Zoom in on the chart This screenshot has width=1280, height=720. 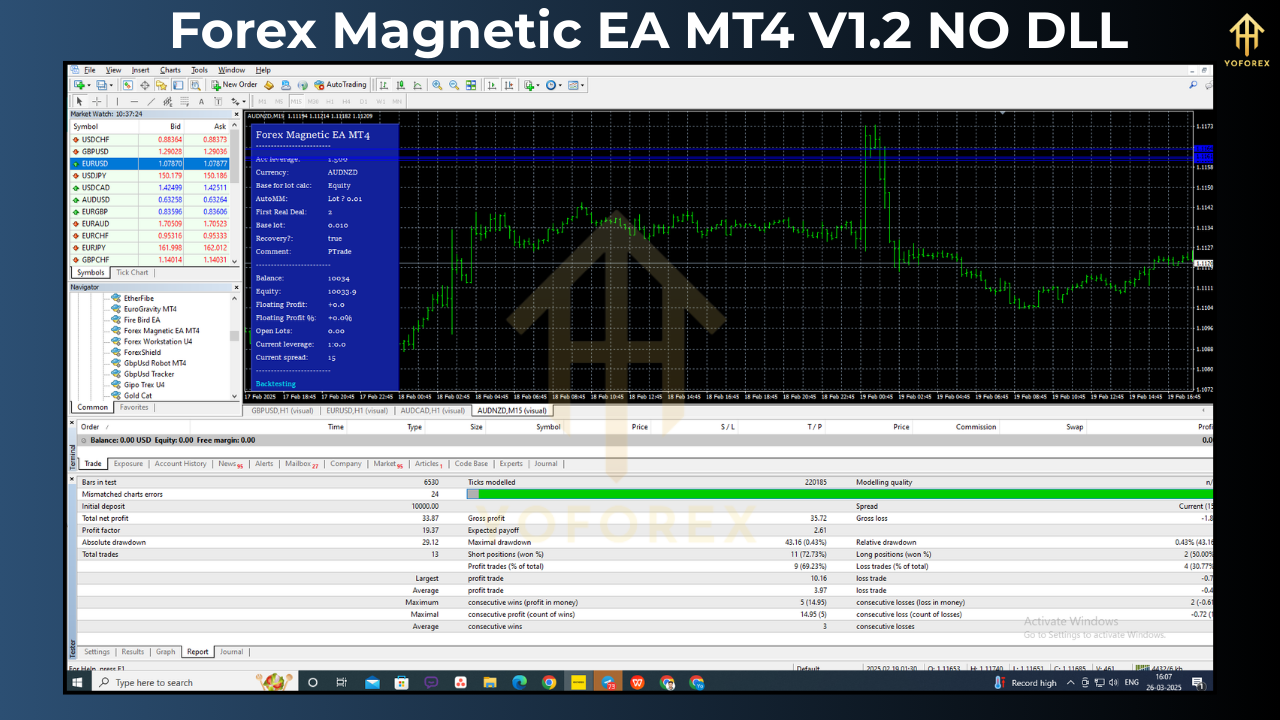click(437, 84)
